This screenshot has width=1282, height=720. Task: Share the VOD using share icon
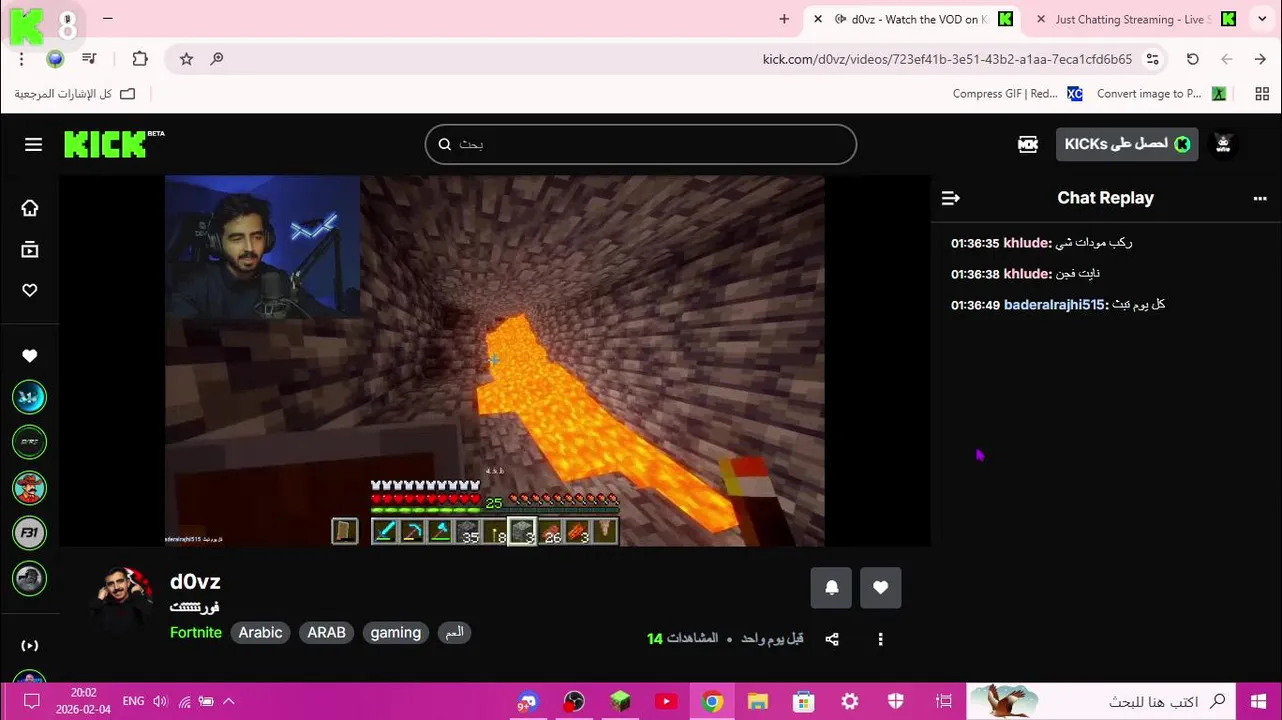pos(832,639)
